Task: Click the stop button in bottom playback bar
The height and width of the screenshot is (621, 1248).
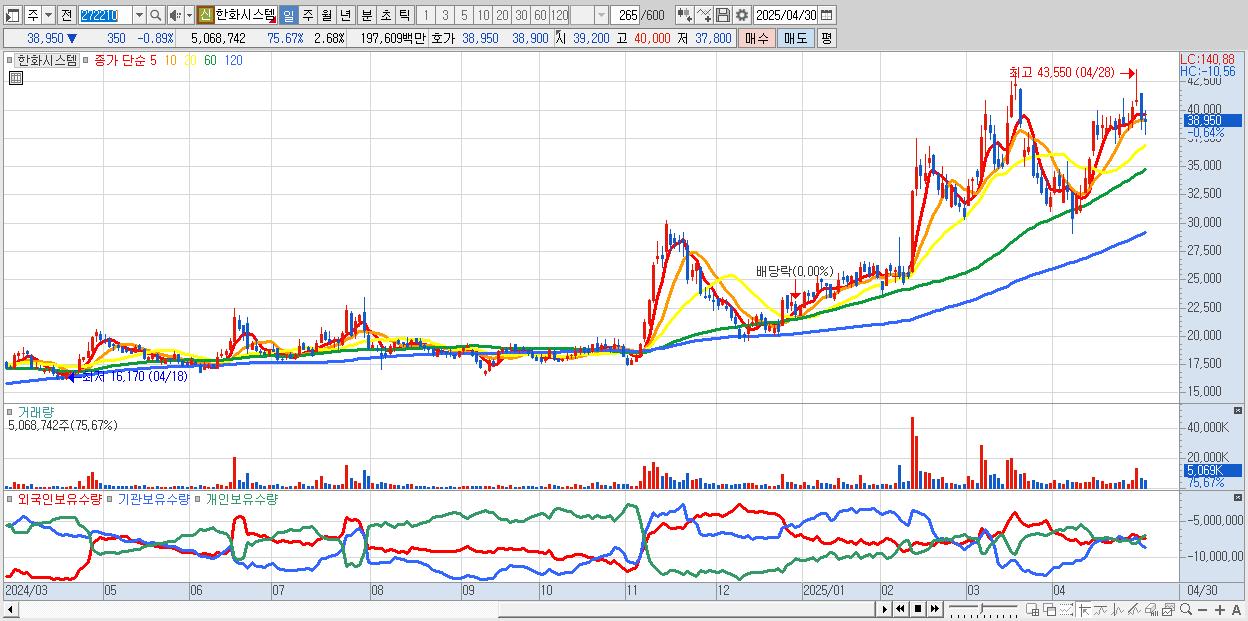Action: 917,609
